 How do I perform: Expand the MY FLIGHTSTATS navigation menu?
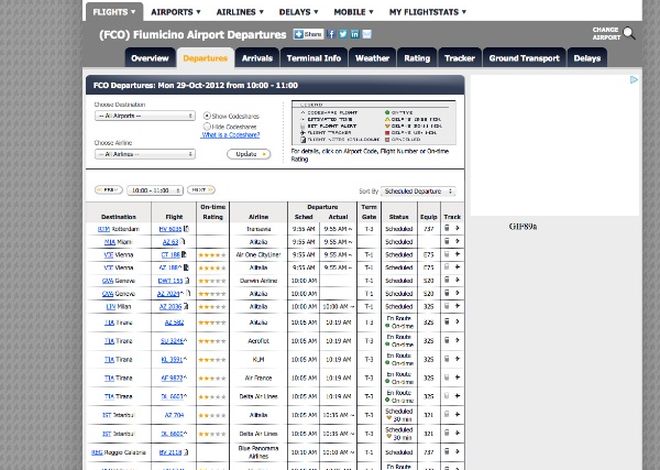coord(428,12)
